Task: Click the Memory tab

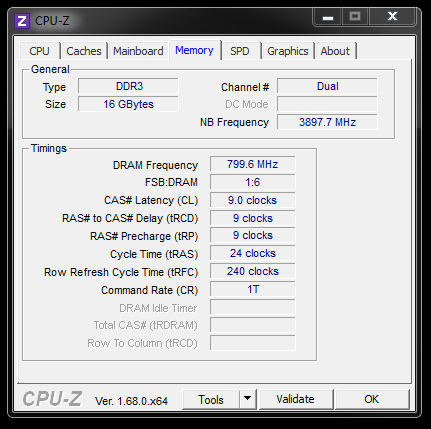Action: pyautogui.click(x=194, y=50)
